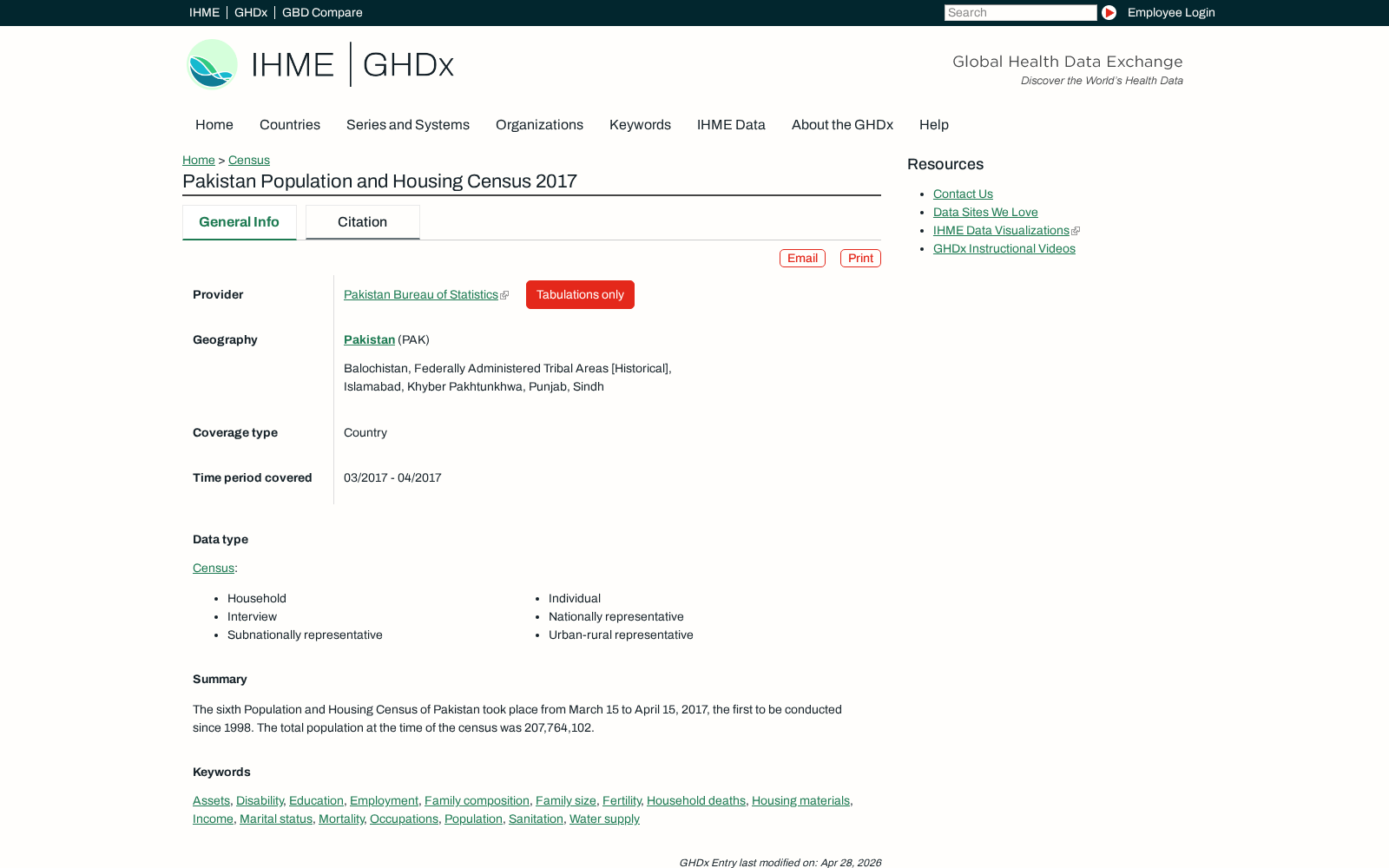Open the Family composition keyword

click(x=477, y=801)
